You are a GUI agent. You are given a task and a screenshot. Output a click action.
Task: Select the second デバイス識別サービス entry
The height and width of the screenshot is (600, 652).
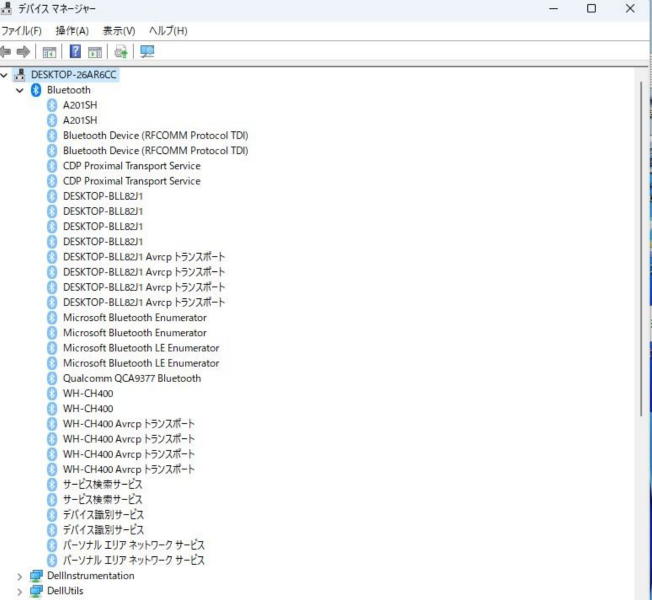tap(103, 530)
